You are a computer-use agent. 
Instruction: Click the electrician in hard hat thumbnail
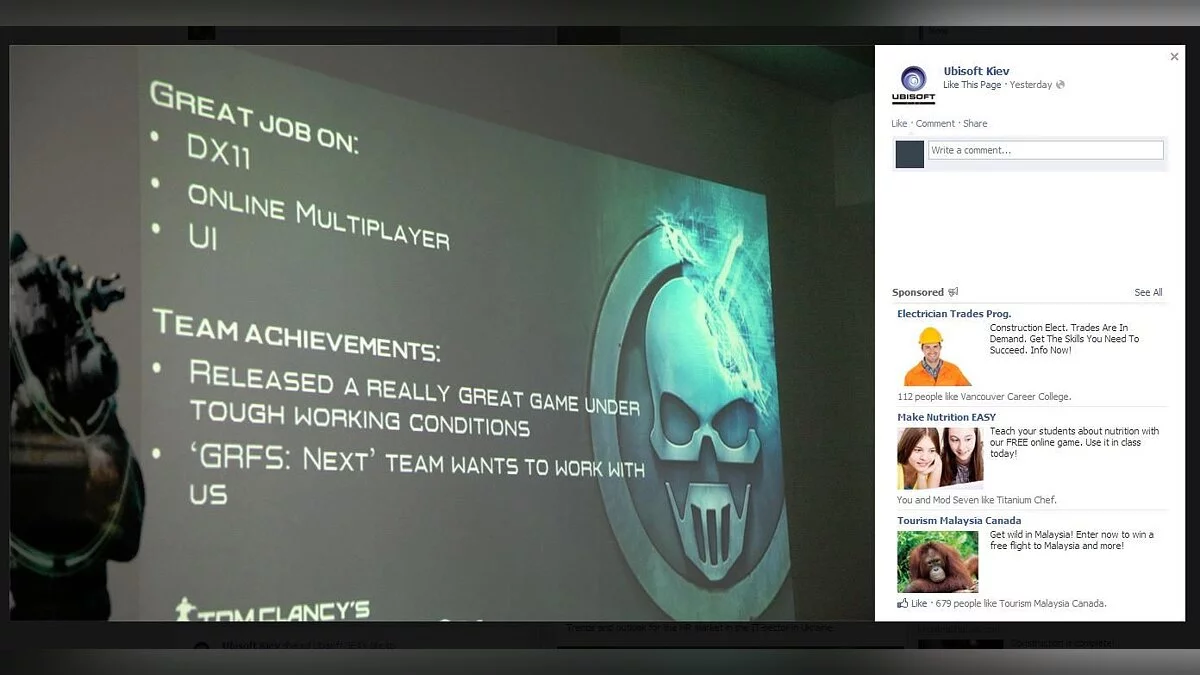coord(938,355)
